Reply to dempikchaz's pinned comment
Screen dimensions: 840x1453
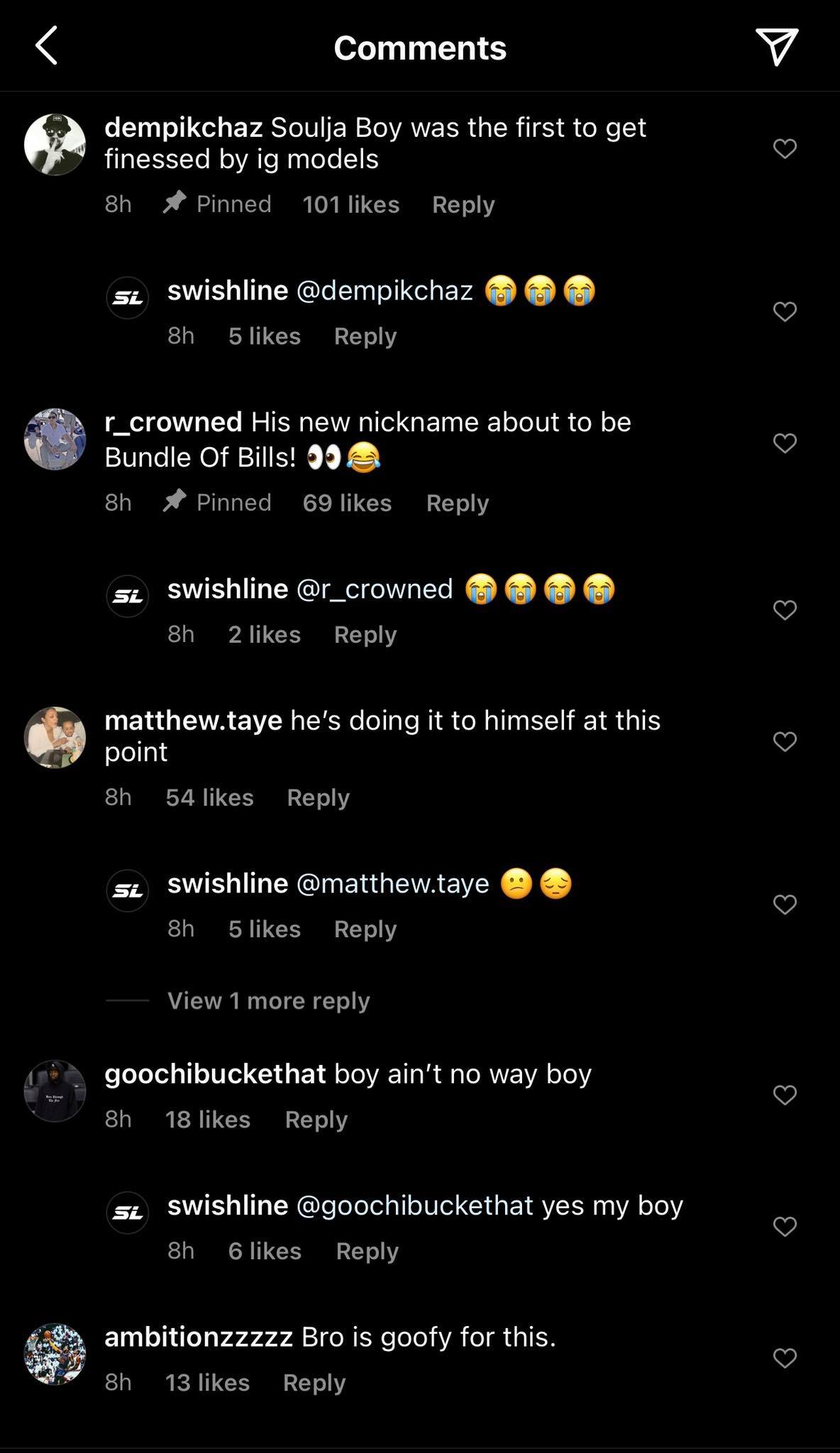[x=463, y=204]
